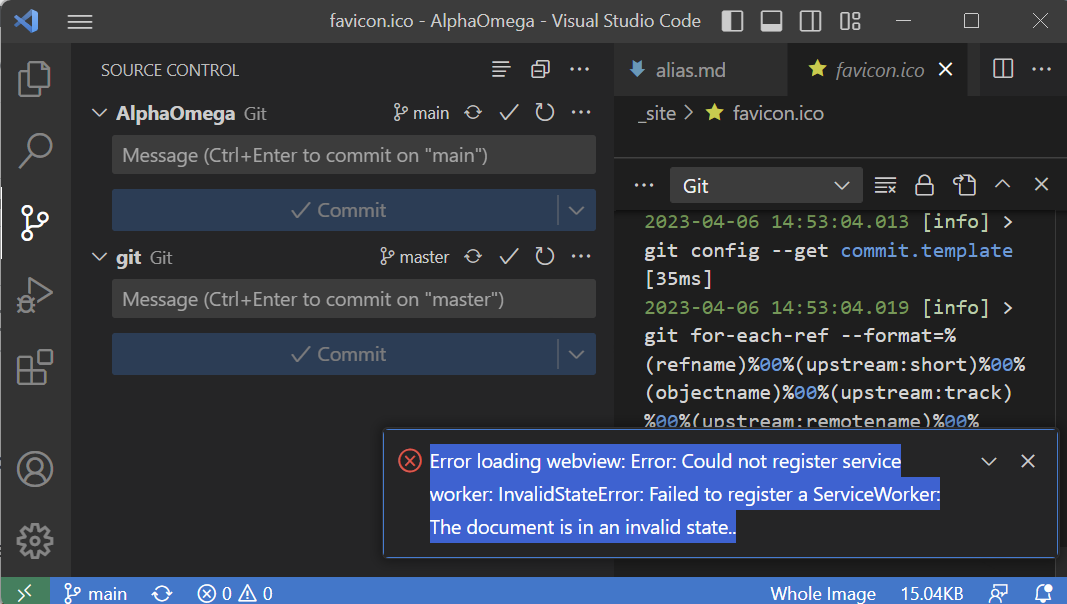Viewport: 1067px width, 604px height.
Task: Open the Run and Debug view
Action: pyautogui.click(x=35, y=295)
